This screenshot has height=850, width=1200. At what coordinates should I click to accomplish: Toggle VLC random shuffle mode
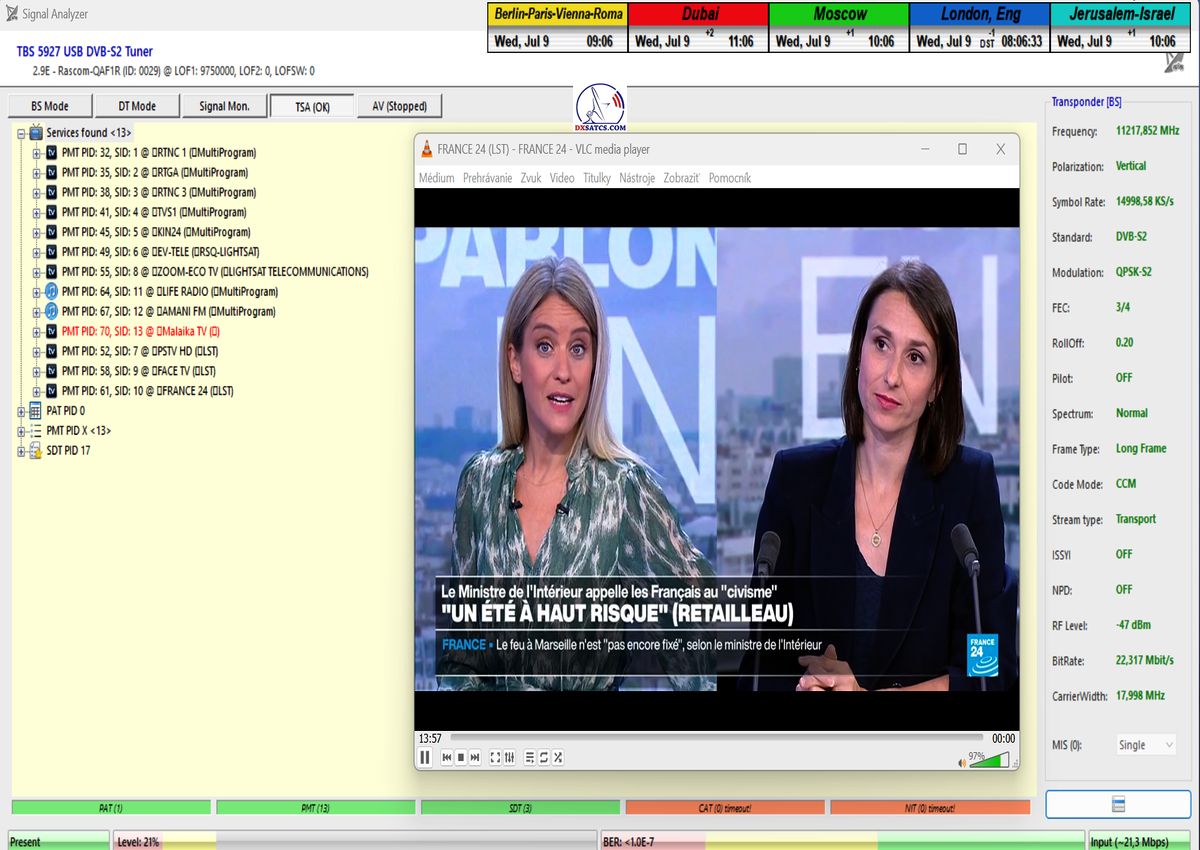pos(558,758)
